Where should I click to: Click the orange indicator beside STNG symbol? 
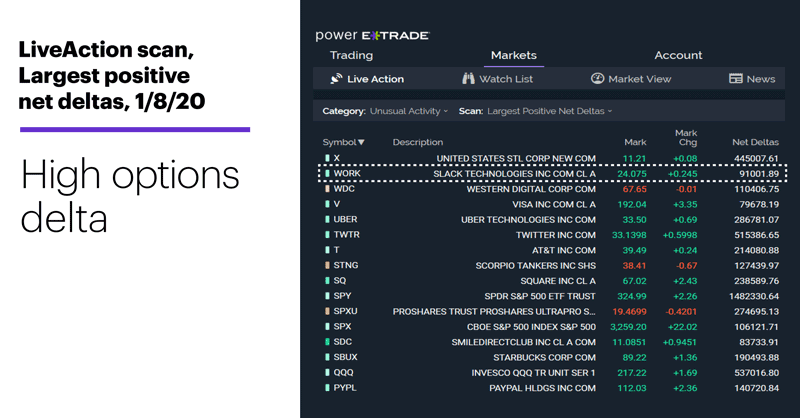point(327,265)
